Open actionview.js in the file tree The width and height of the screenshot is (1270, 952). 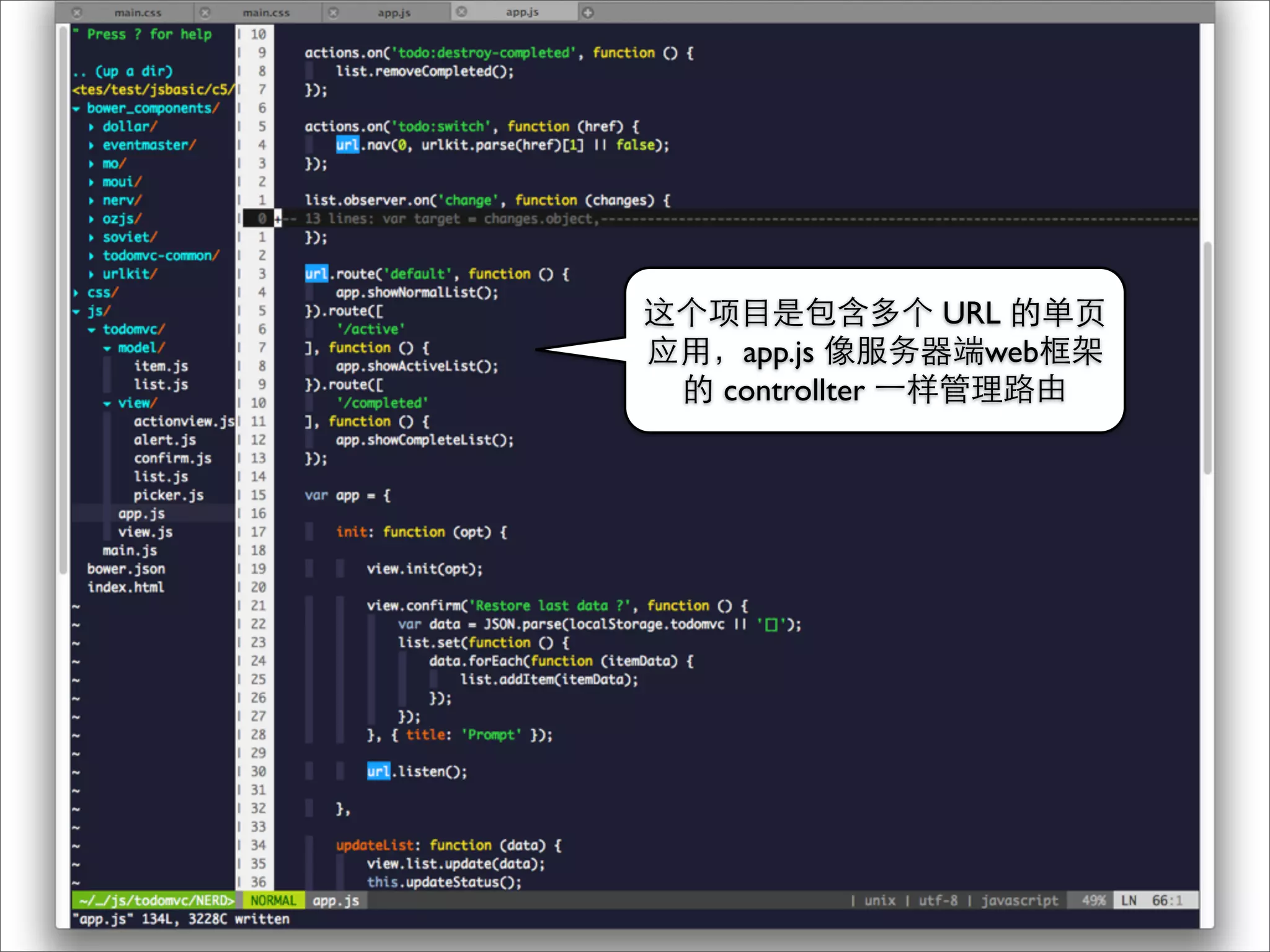click(x=184, y=421)
